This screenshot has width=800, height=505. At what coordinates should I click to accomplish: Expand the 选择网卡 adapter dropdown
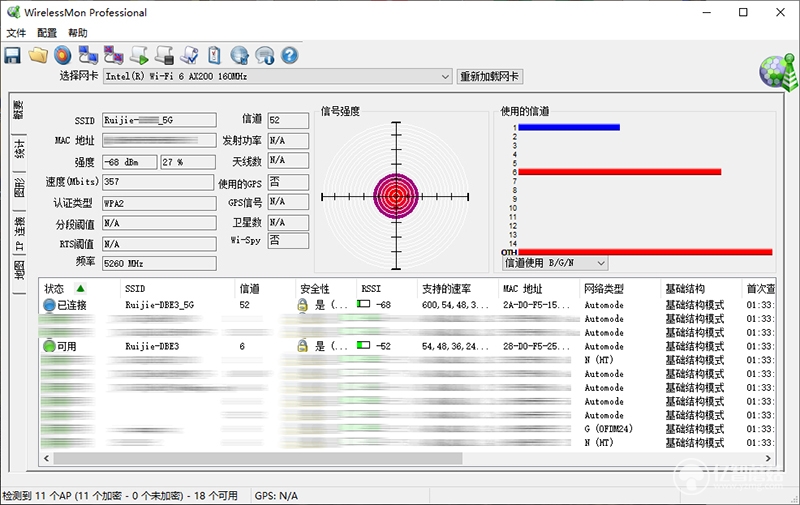click(x=445, y=77)
